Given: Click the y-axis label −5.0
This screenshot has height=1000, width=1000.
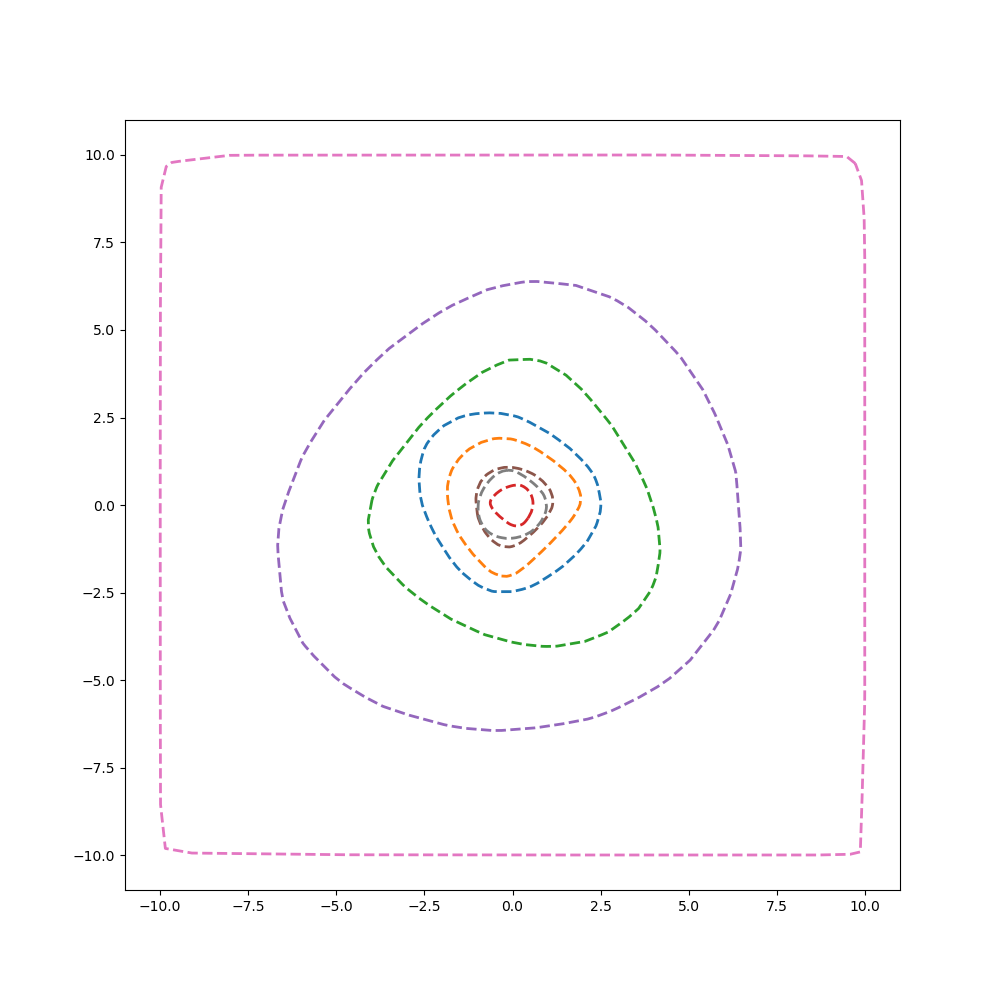Looking at the screenshot, I should [99, 681].
